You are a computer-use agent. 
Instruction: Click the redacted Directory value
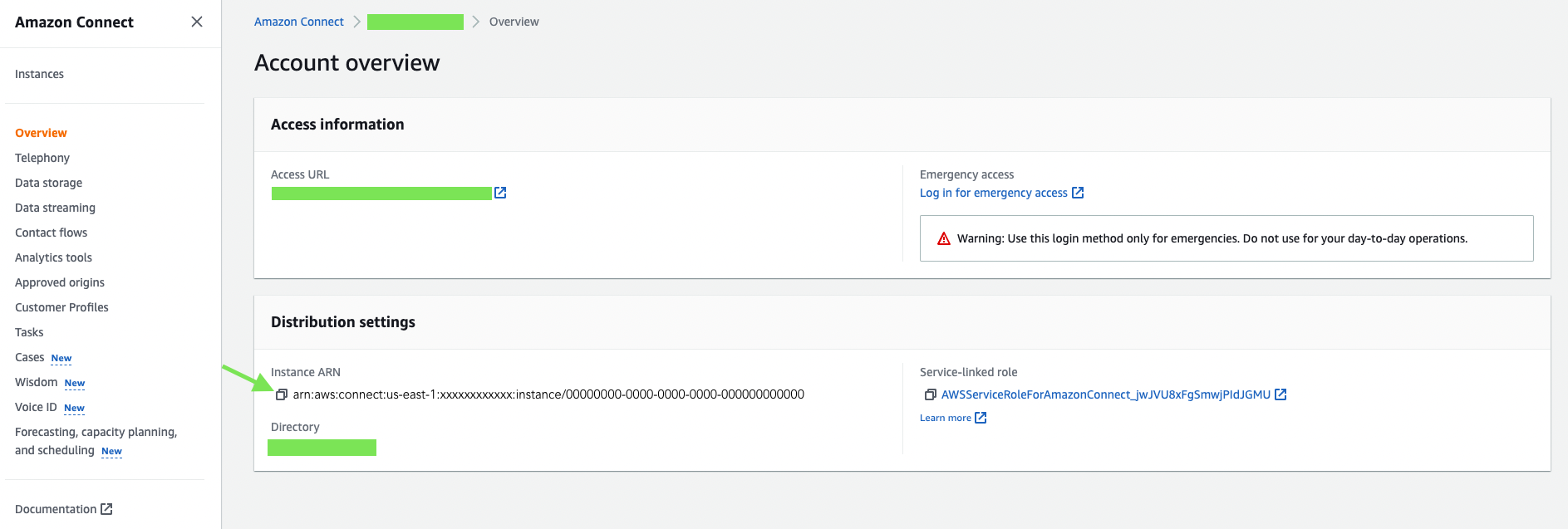tap(322, 448)
